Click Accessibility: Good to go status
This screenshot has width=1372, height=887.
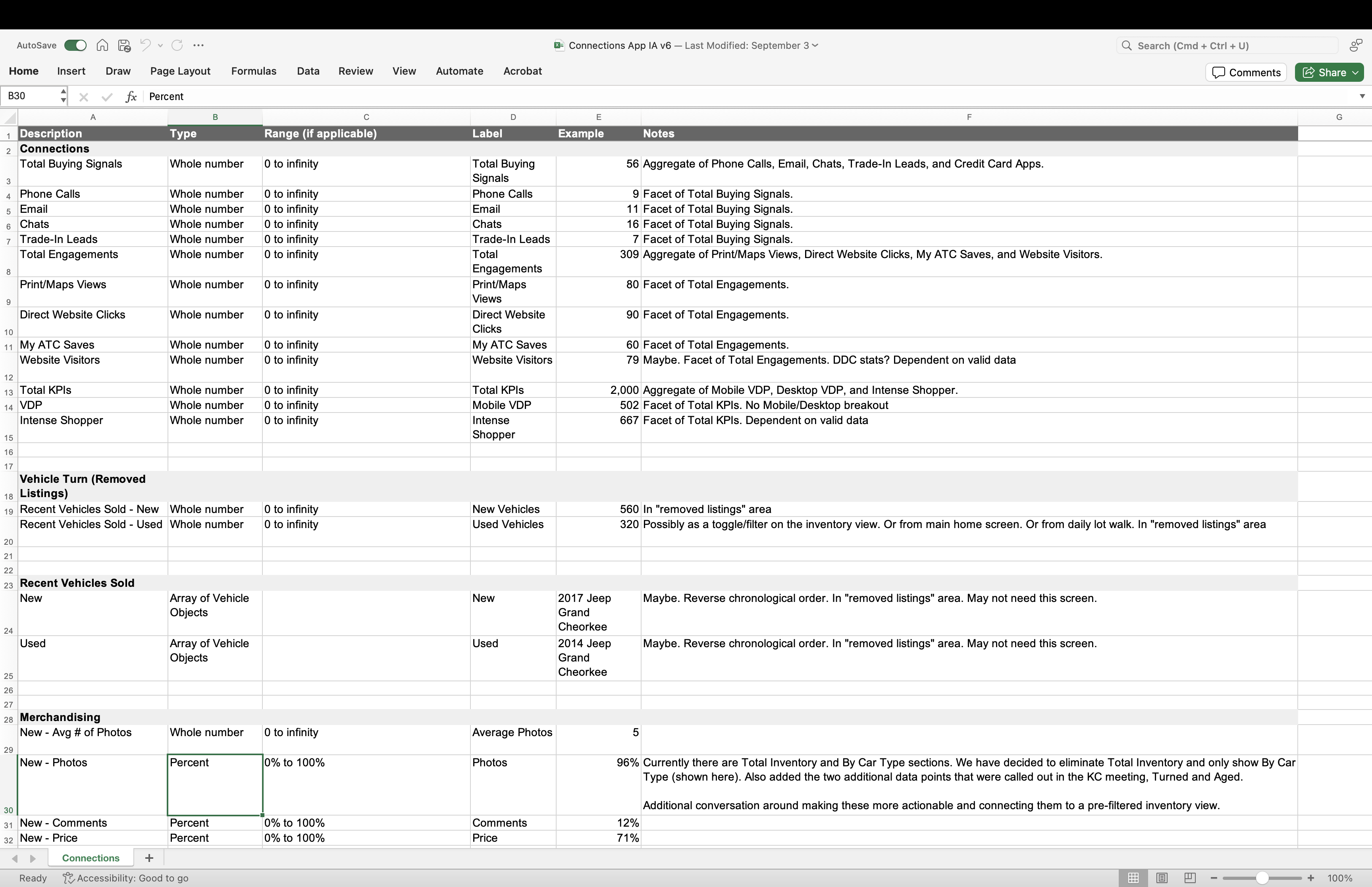click(126, 878)
